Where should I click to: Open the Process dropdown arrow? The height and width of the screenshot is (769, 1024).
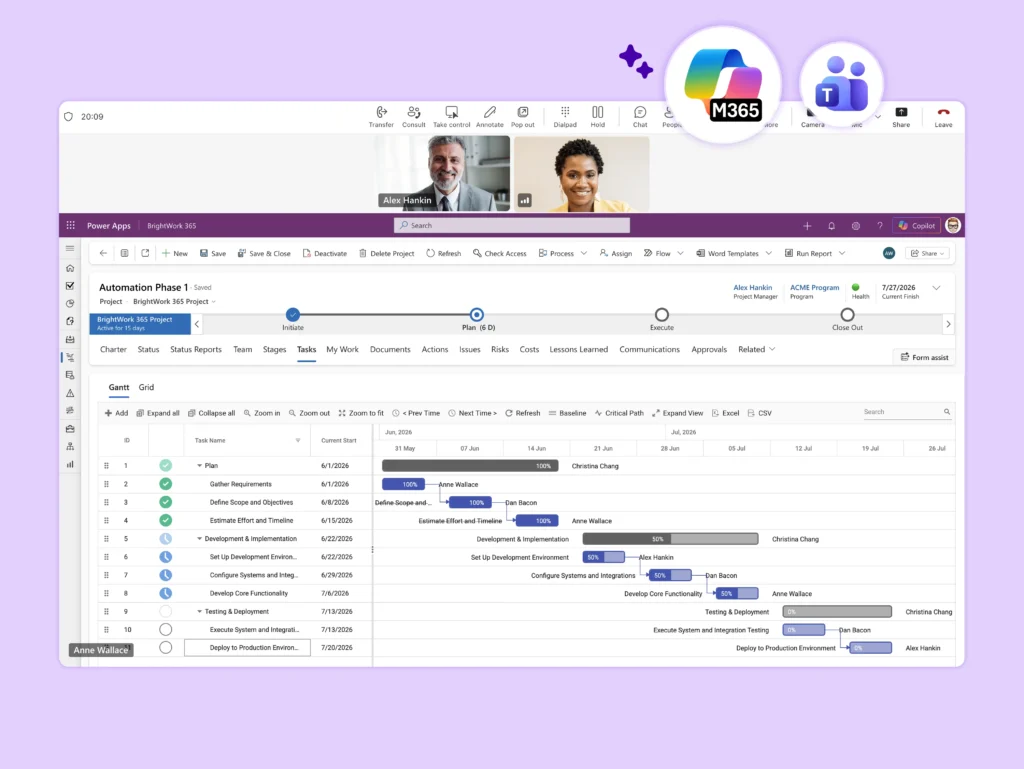tap(584, 253)
